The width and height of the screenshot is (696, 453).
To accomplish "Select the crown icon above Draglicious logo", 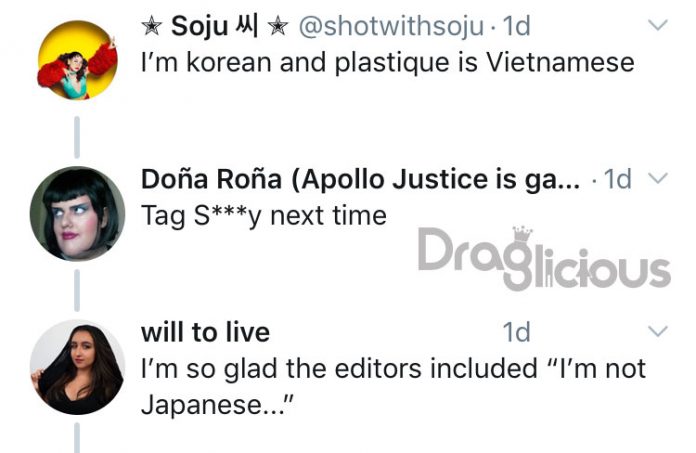I will point(522,234).
